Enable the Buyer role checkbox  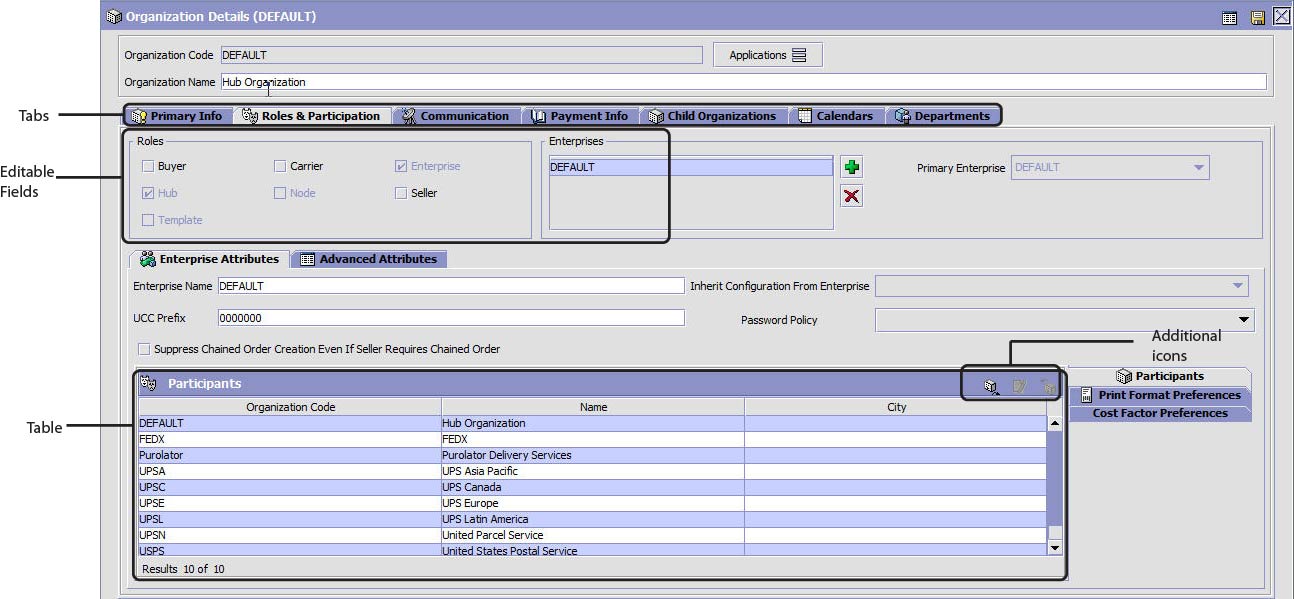click(148, 166)
